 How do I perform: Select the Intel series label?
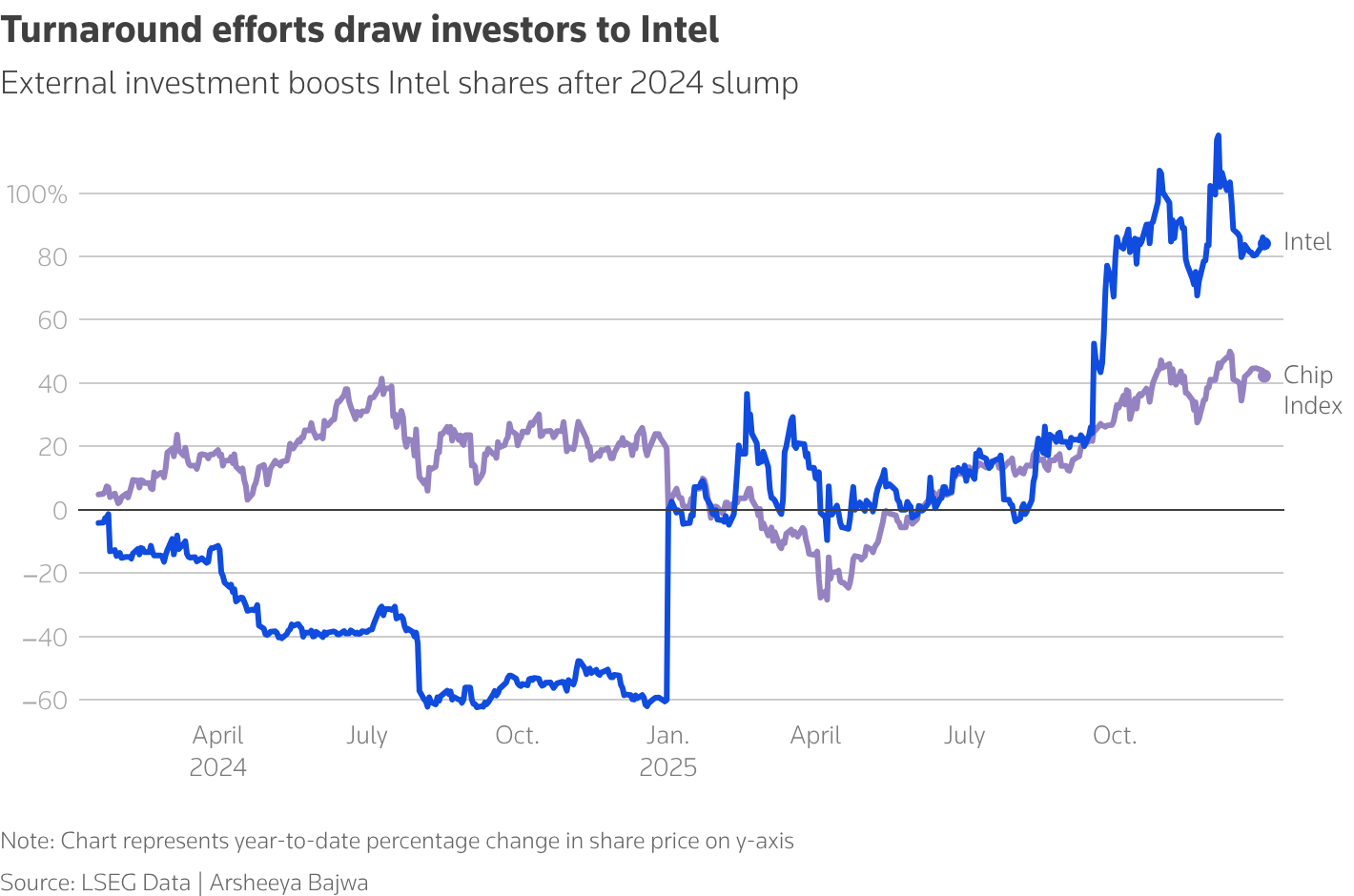(1307, 242)
